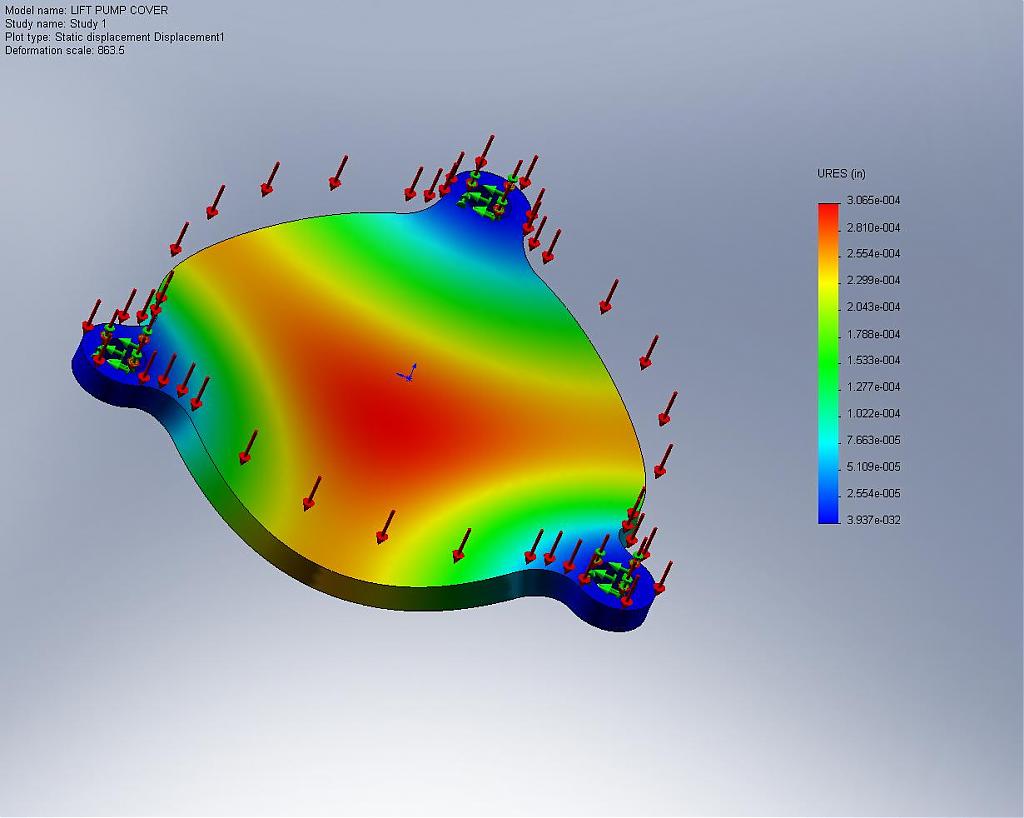
Task: Click the Study name Study 1 text
Action: [x=56, y=24]
